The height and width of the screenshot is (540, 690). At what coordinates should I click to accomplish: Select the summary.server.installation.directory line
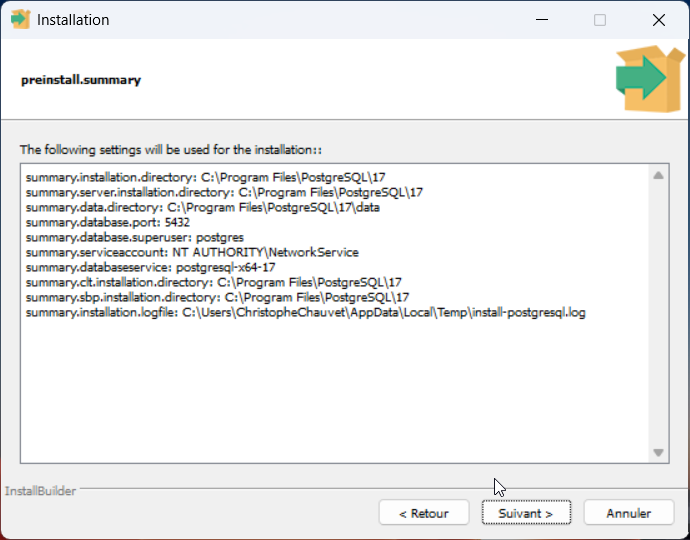pos(224,192)
